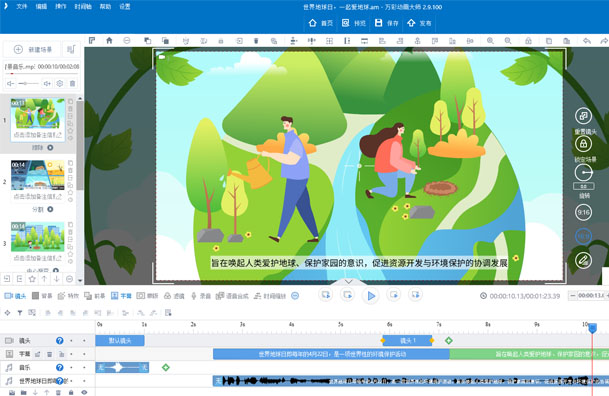Go to 首页 home page

pos(320,23)
